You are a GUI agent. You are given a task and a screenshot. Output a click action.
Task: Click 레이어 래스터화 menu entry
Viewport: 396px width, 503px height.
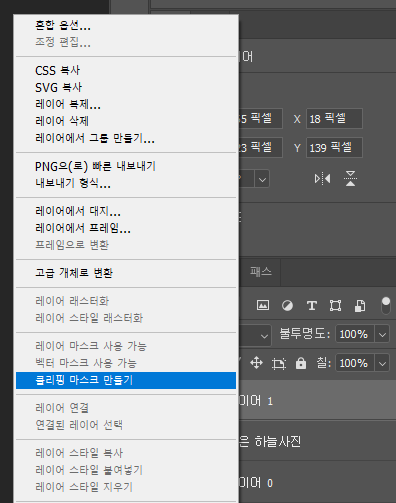126,301
